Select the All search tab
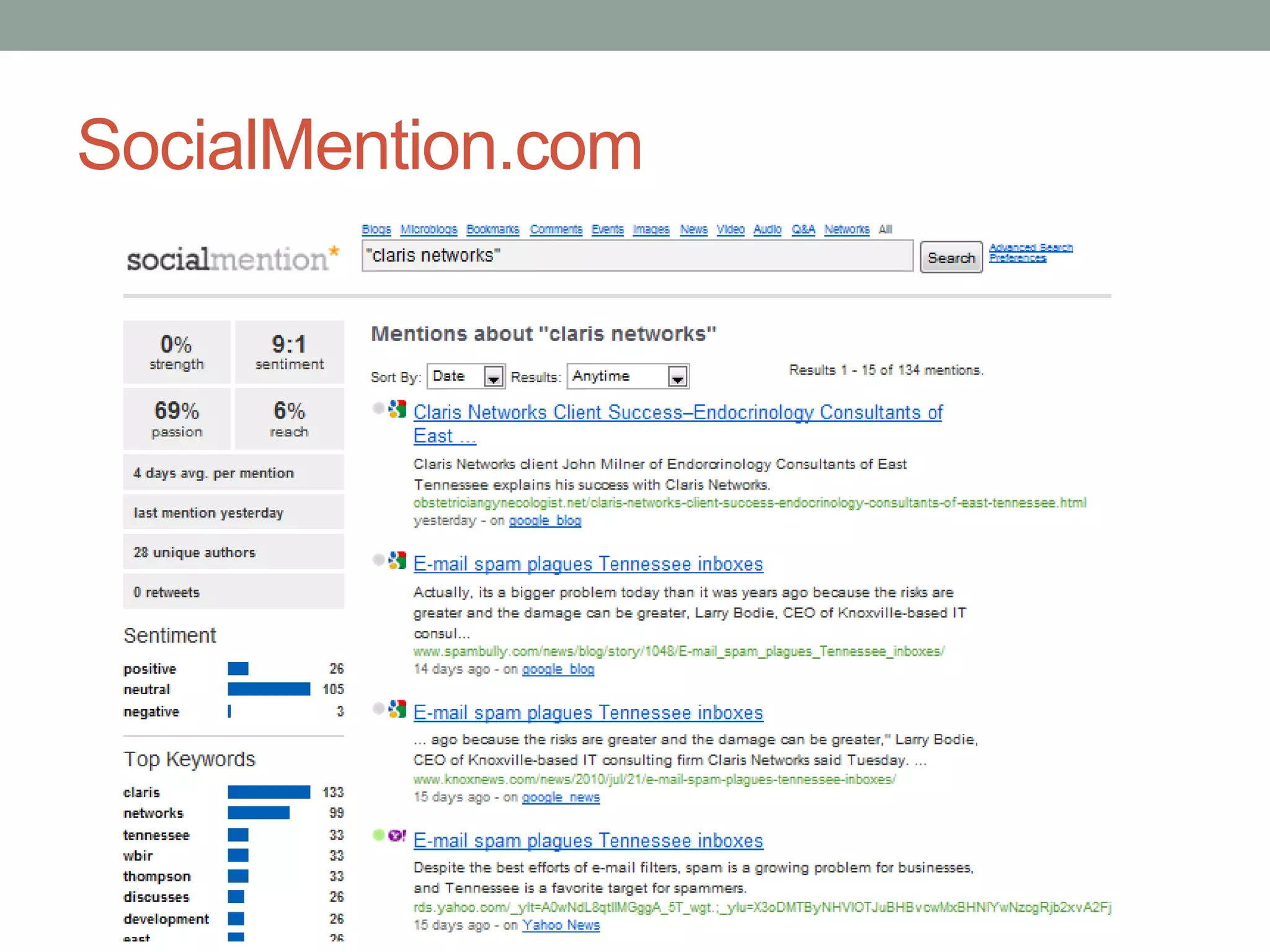The width and height of the screenshot is (1270, 952). coord(886,229)
